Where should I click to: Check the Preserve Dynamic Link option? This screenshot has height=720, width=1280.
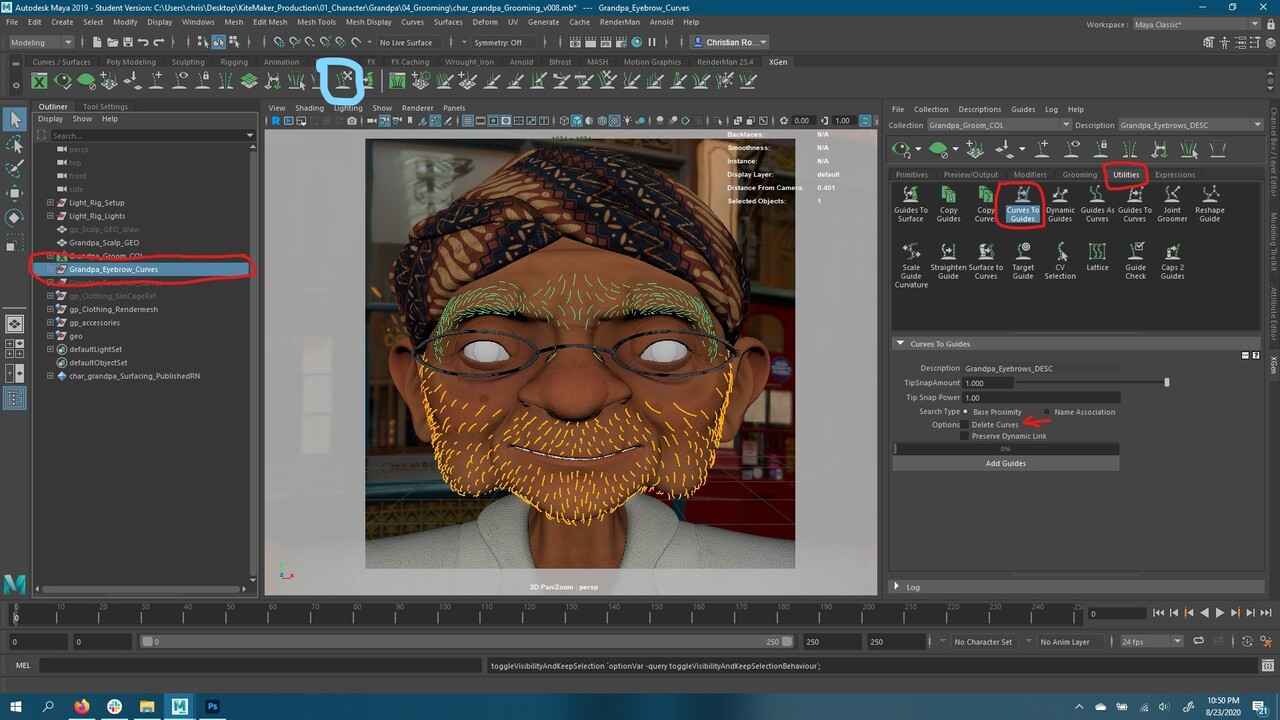(964, 436)
